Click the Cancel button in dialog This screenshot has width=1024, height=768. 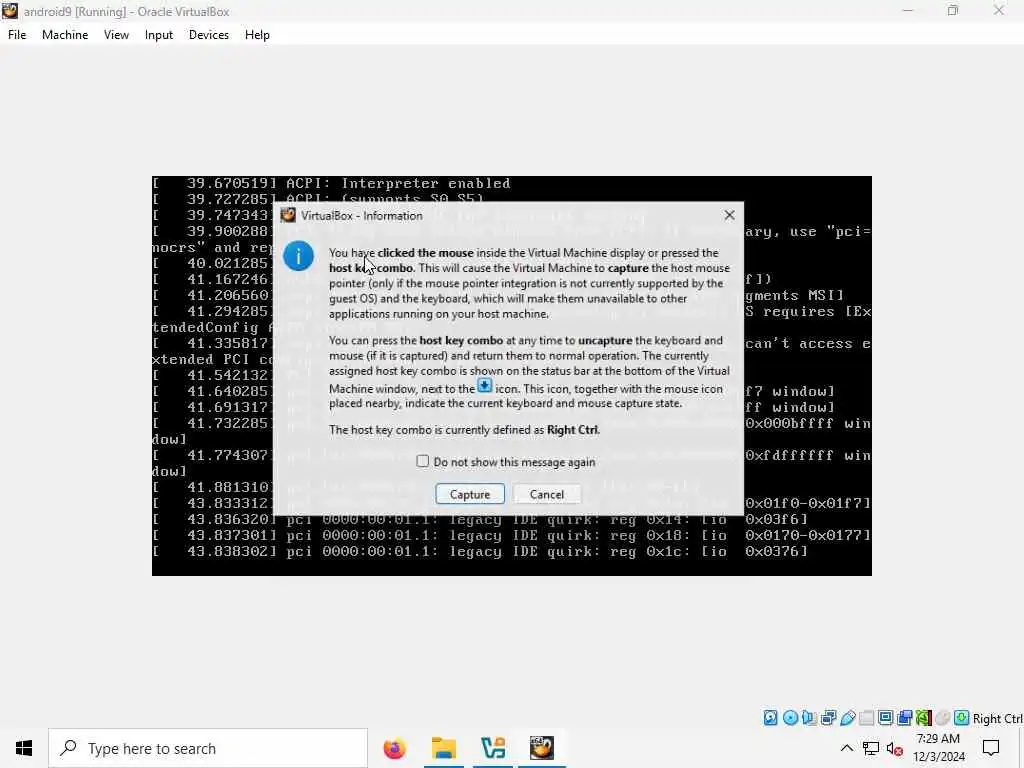click(547, 494)
